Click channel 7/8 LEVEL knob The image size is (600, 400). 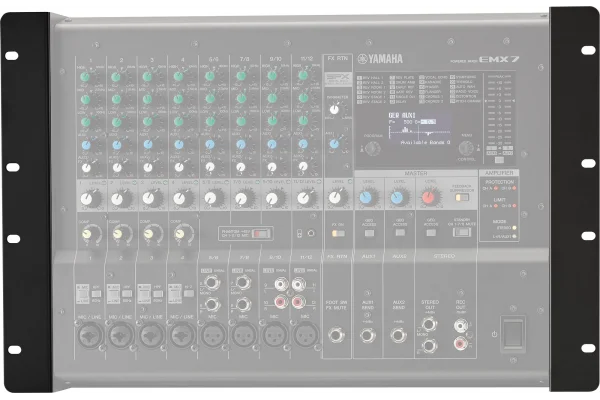point(241,198)
